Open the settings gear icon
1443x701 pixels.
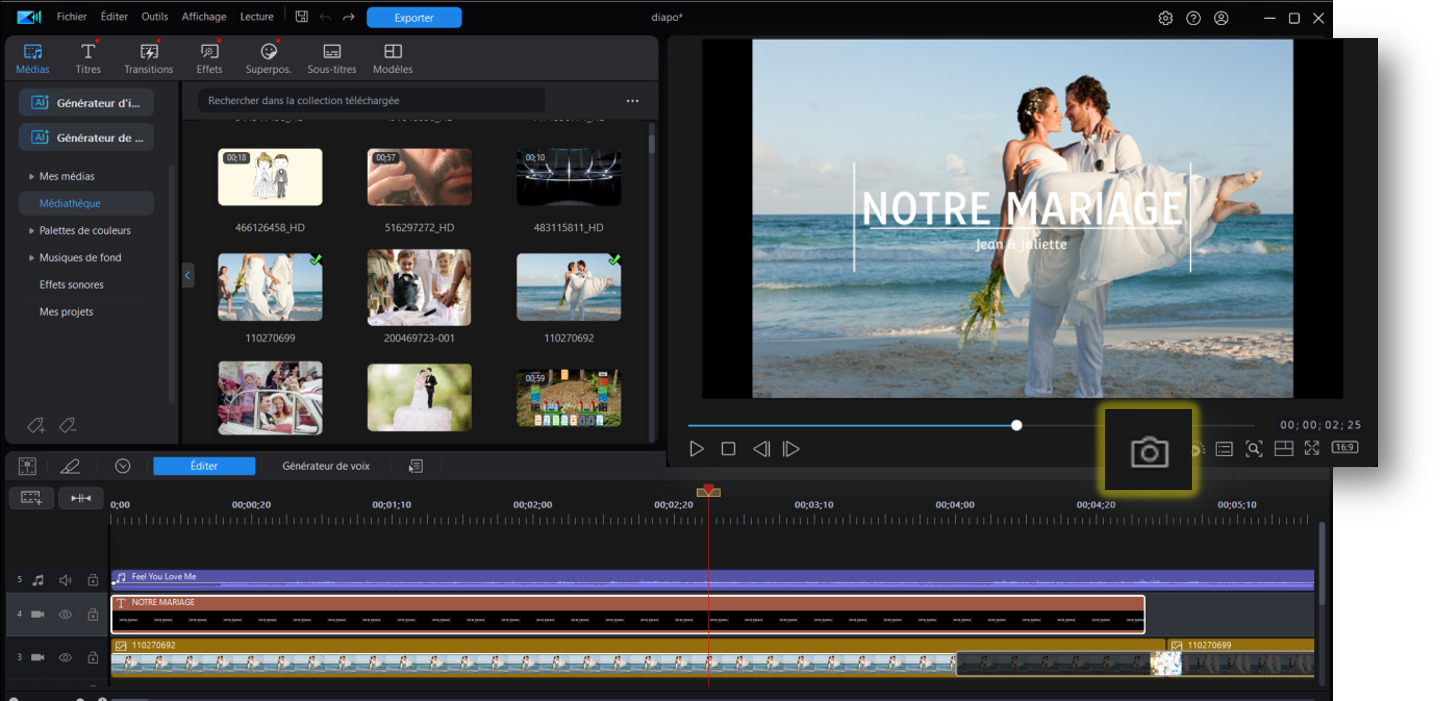pyautogui.click(x=1165, y=18)
